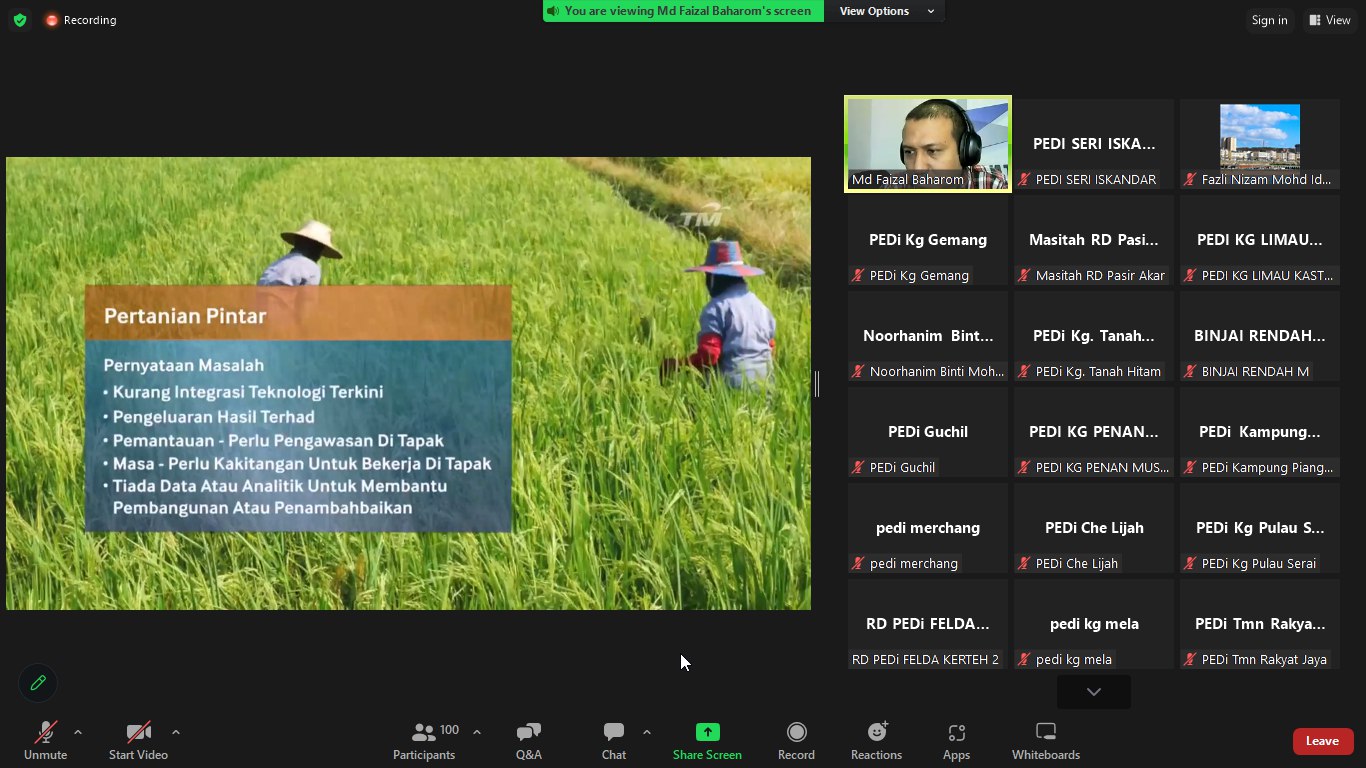Screen dimensions: 1366x768
Task: Open the Participants panel
Action: pos(425,741)
